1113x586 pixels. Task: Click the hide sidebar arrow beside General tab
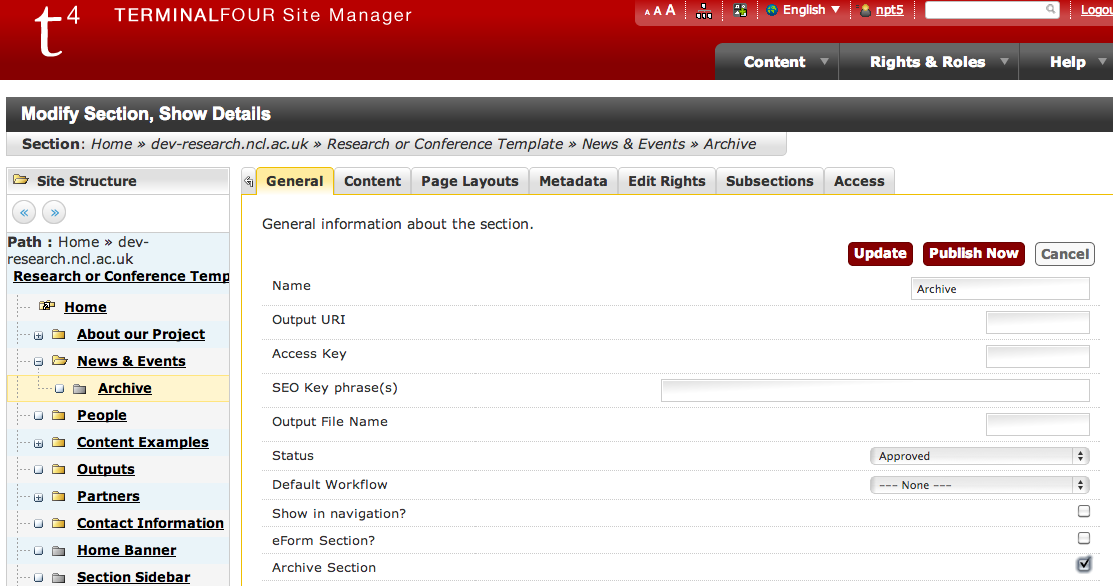pyautogui.click(x=249, y=182)
